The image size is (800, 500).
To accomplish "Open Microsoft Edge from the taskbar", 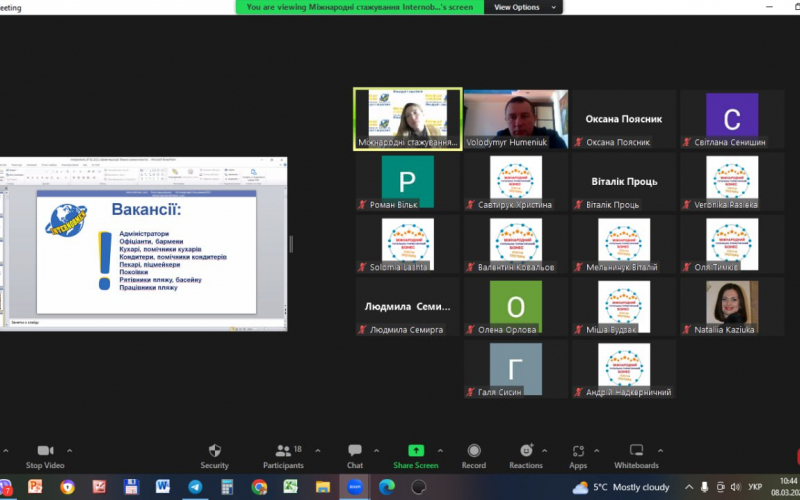I will tap(387, 487).
